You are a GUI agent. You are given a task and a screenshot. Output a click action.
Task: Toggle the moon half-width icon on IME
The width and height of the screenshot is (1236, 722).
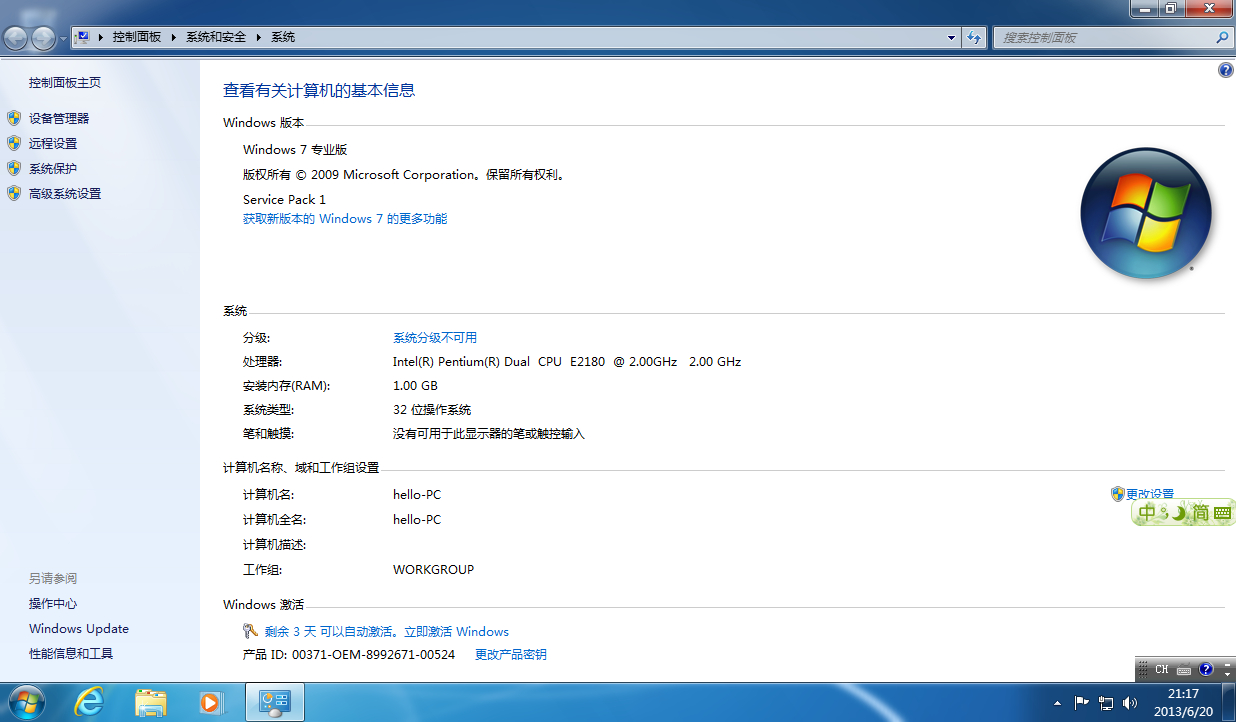click(x=1178, y=513)
